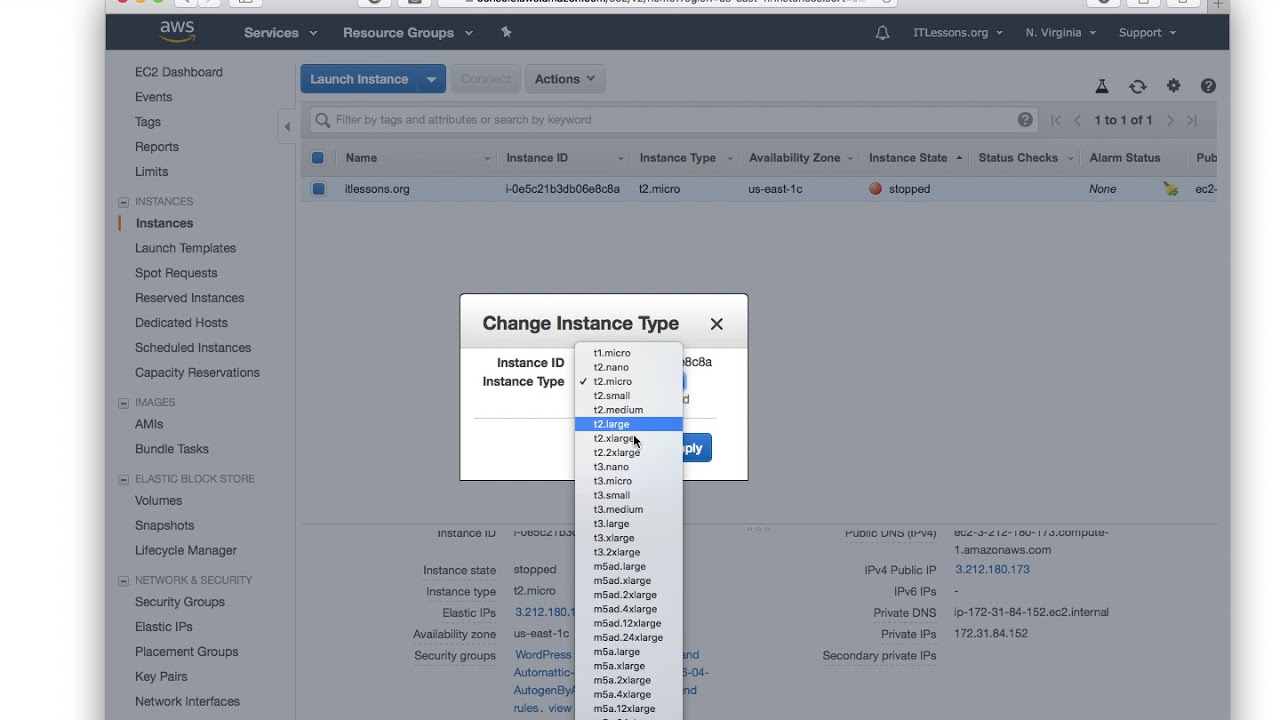The width and height of the screenshot is (1280, 720).
Task: Click the Connect button
Action: click(x=485, y=79)
